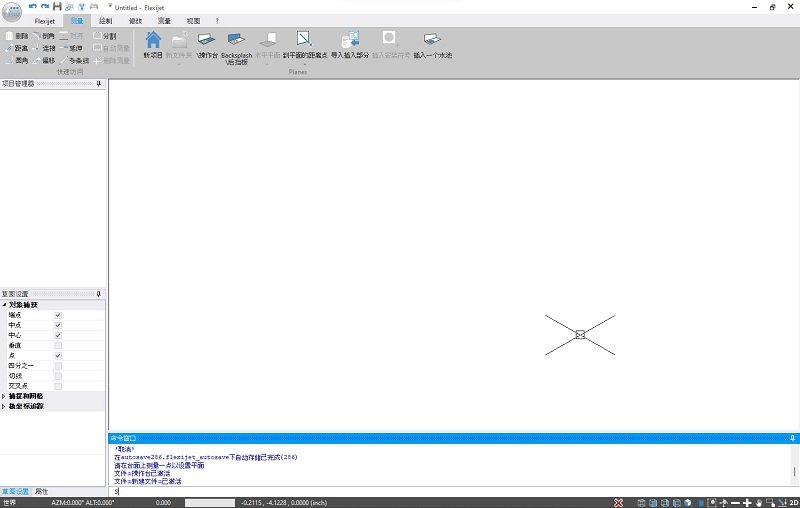Enable the 切线 tangent snap checkbox
800x508 pixels.
tap(58, 376)
